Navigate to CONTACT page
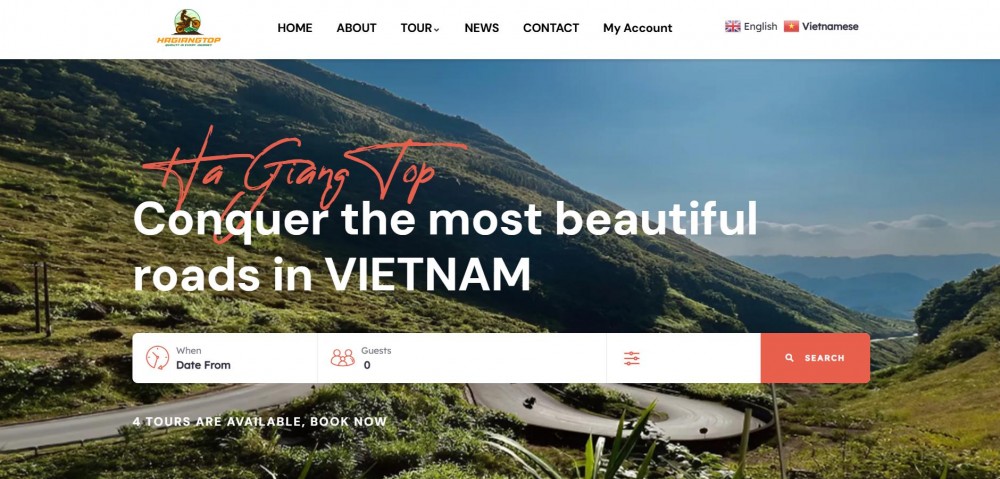 pyautogui.click(x=551, y=28)
